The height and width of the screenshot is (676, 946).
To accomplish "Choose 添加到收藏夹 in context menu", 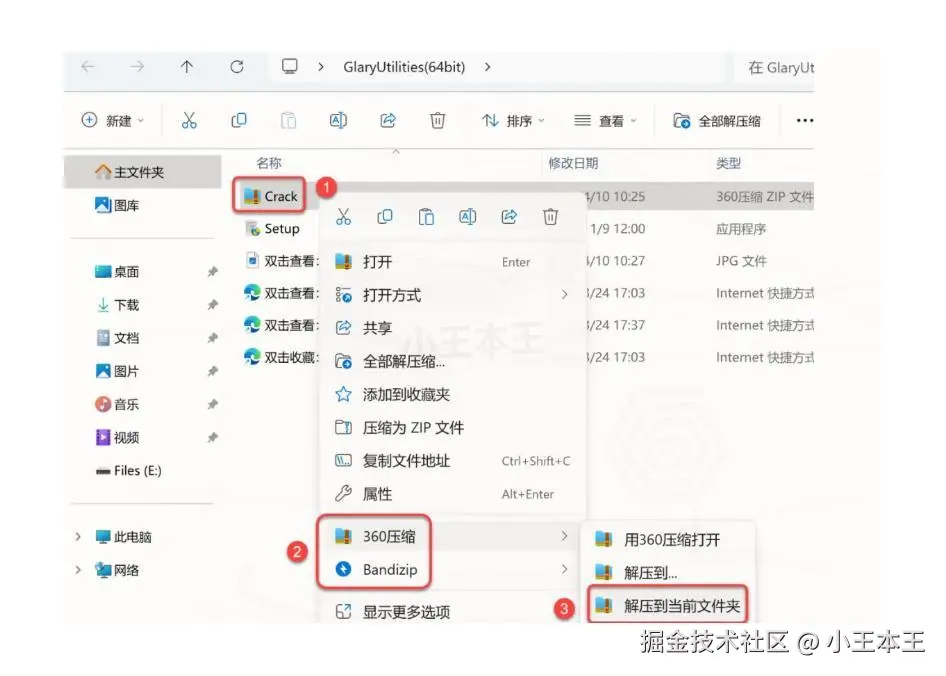I will [x=452, y=395].
